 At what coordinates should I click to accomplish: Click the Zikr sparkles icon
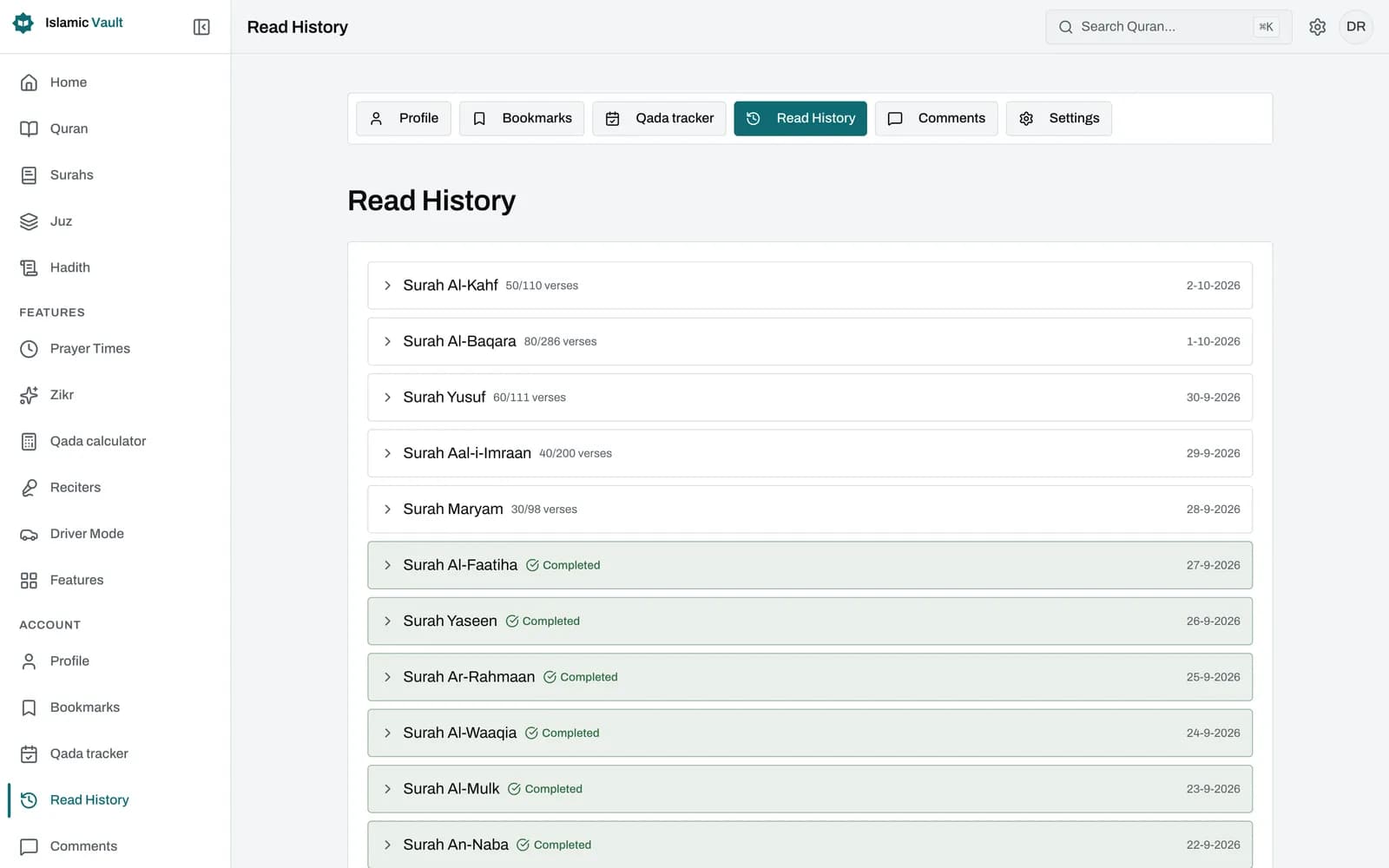click(x=29, y=395)
